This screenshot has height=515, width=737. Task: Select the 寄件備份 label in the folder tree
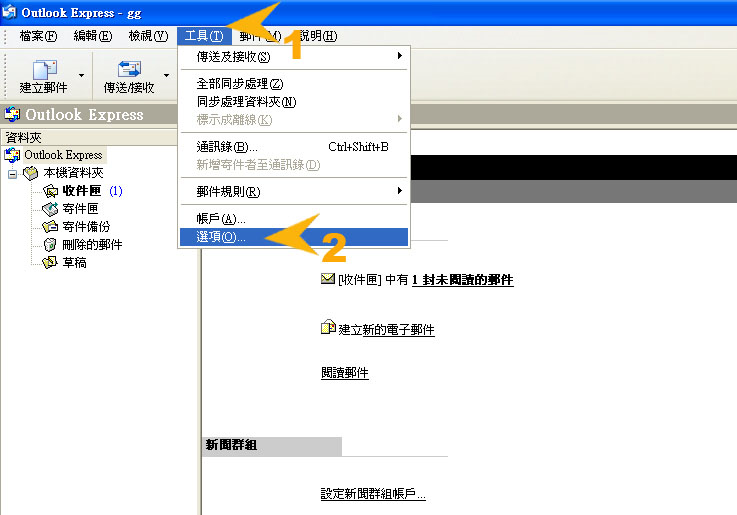(86, 226)
